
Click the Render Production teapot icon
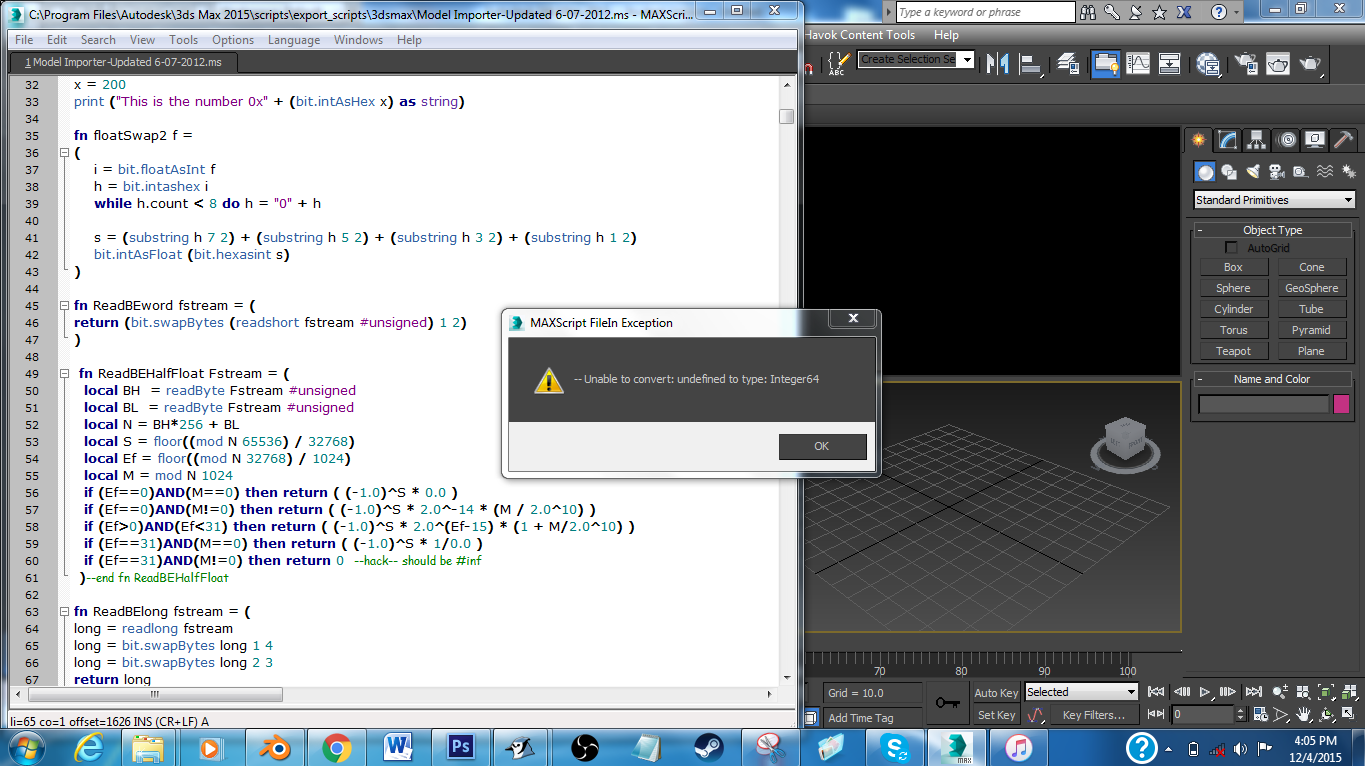(x=1312, y=64)
